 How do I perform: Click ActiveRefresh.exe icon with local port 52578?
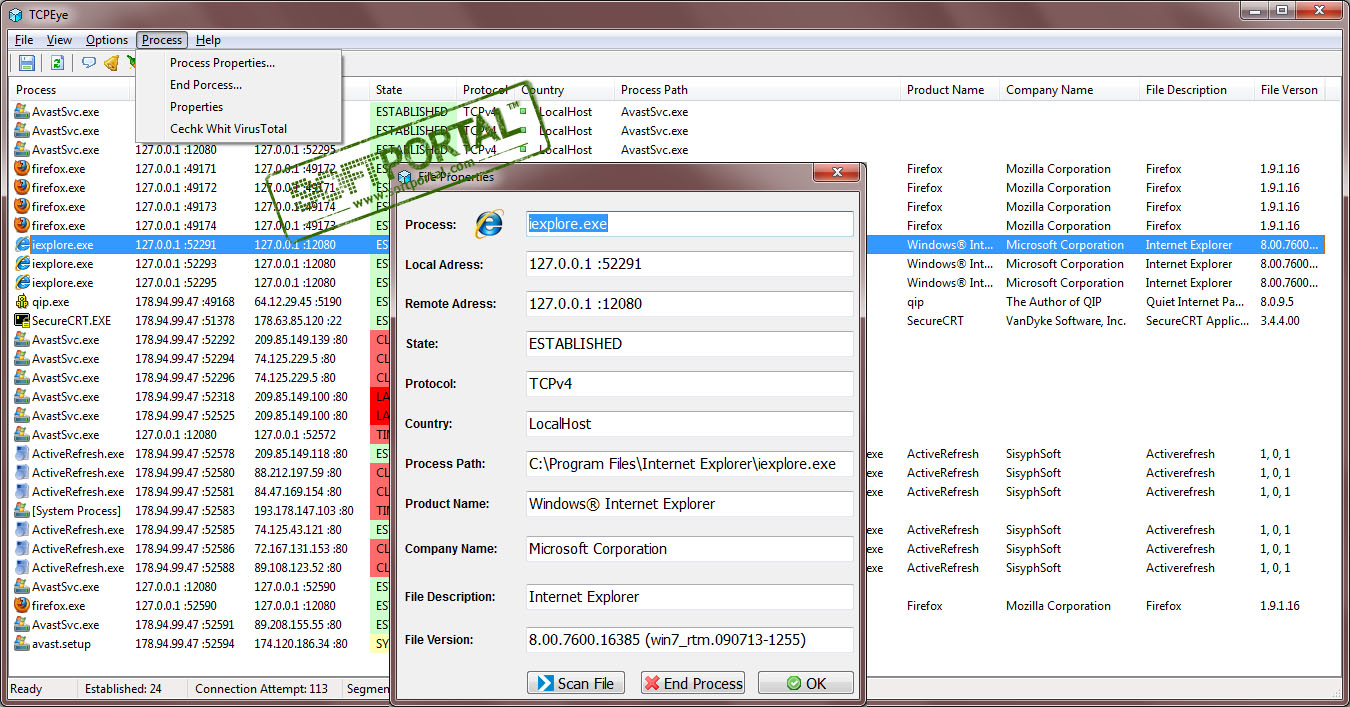[22, 454]
